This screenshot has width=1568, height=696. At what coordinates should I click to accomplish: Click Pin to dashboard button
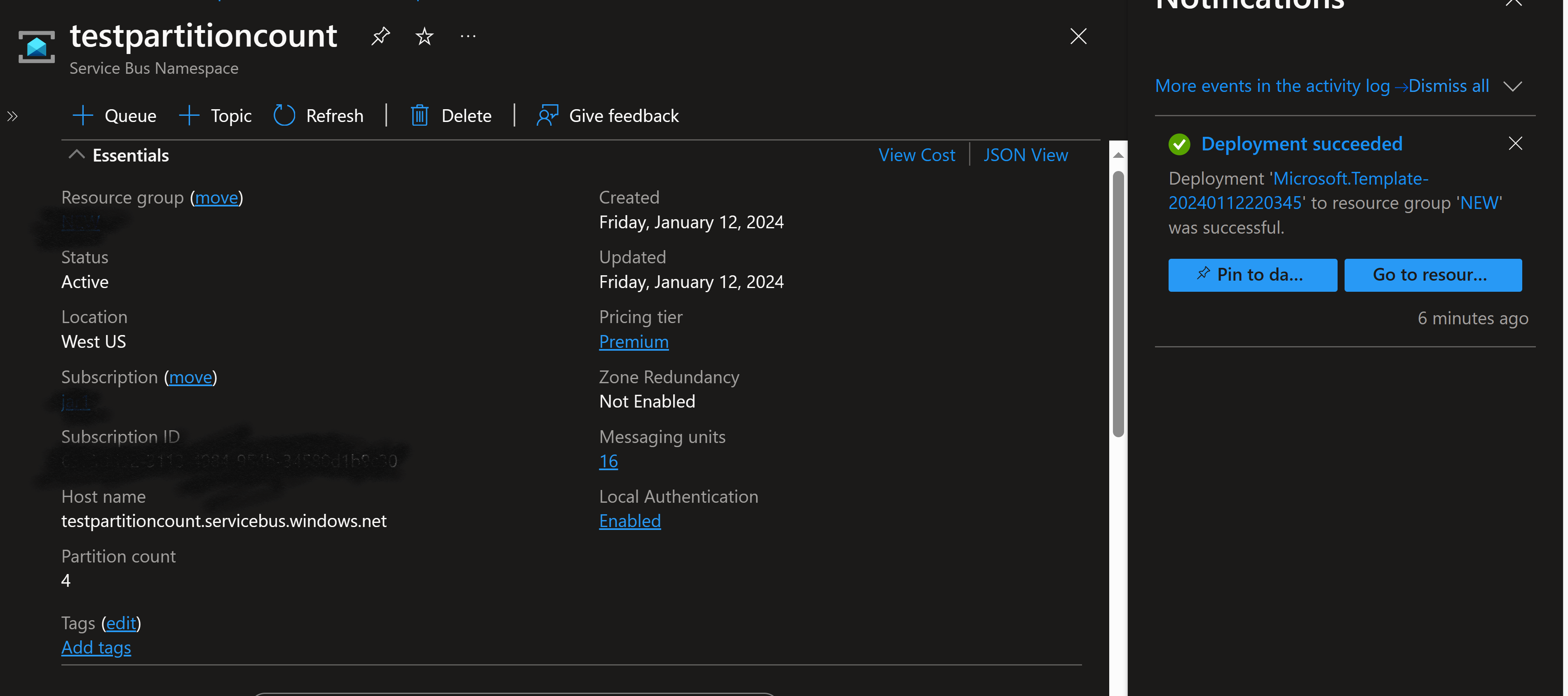(x=1253, y=275)
